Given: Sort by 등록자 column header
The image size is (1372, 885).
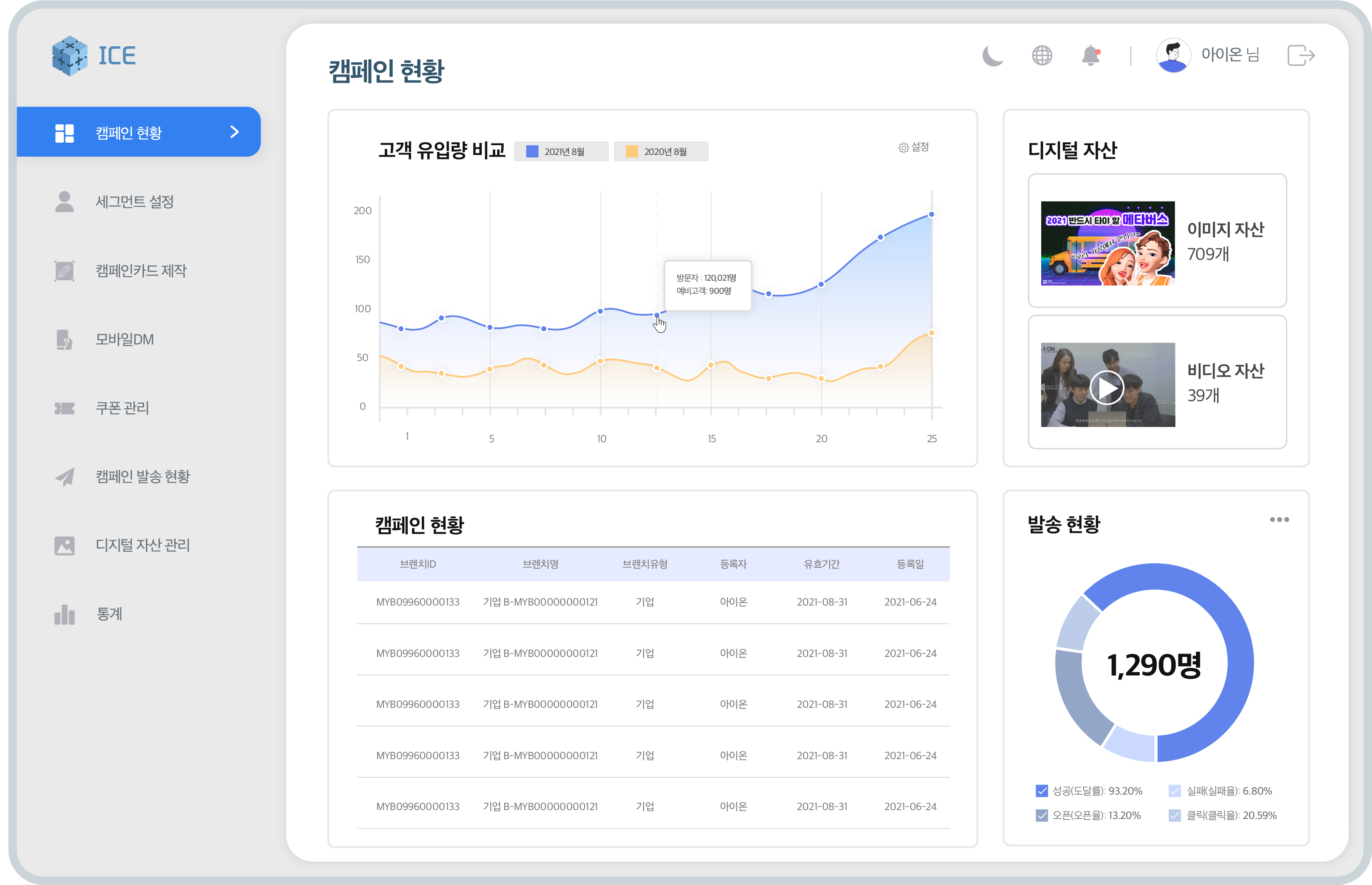Looking at the screenshot, I should tap(733, 564).
